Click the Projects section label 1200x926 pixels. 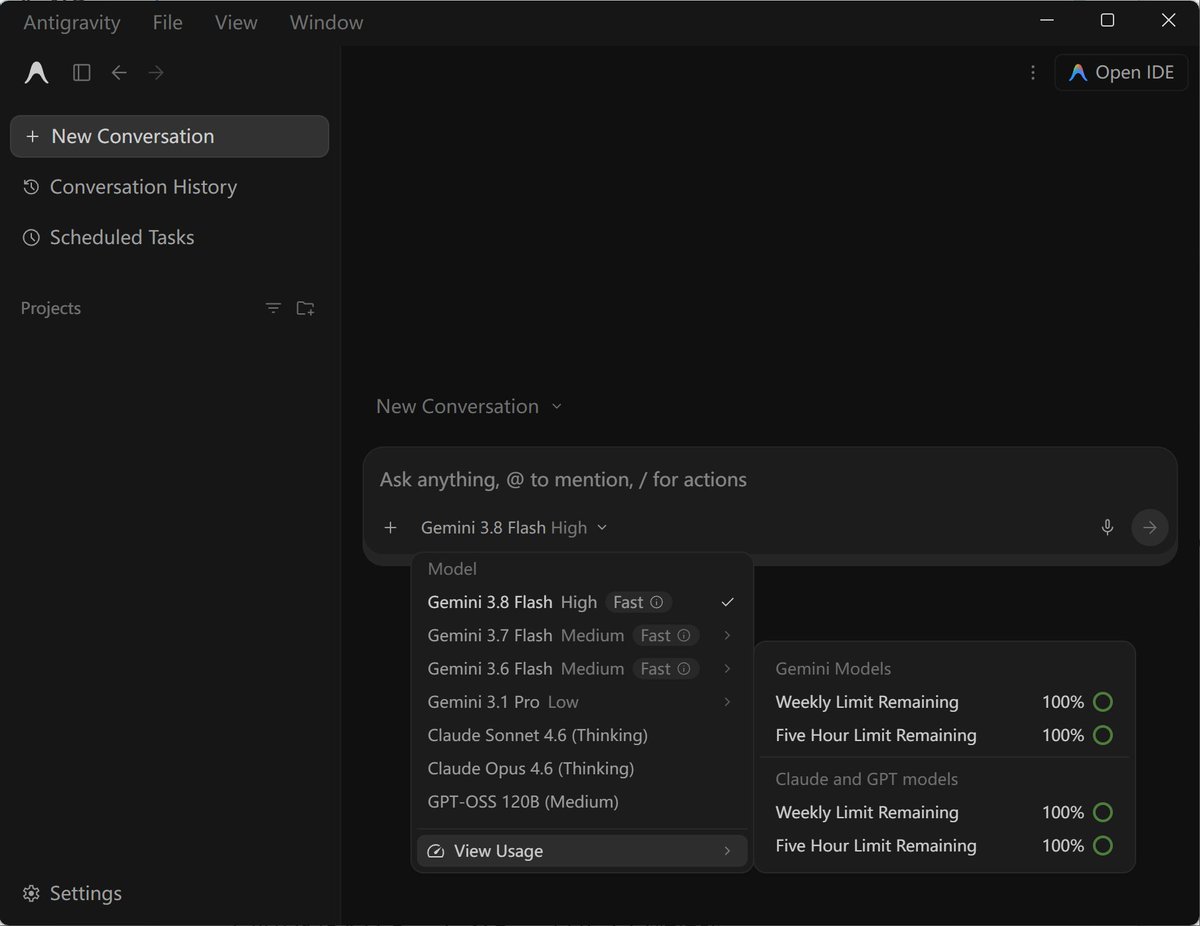51,308
